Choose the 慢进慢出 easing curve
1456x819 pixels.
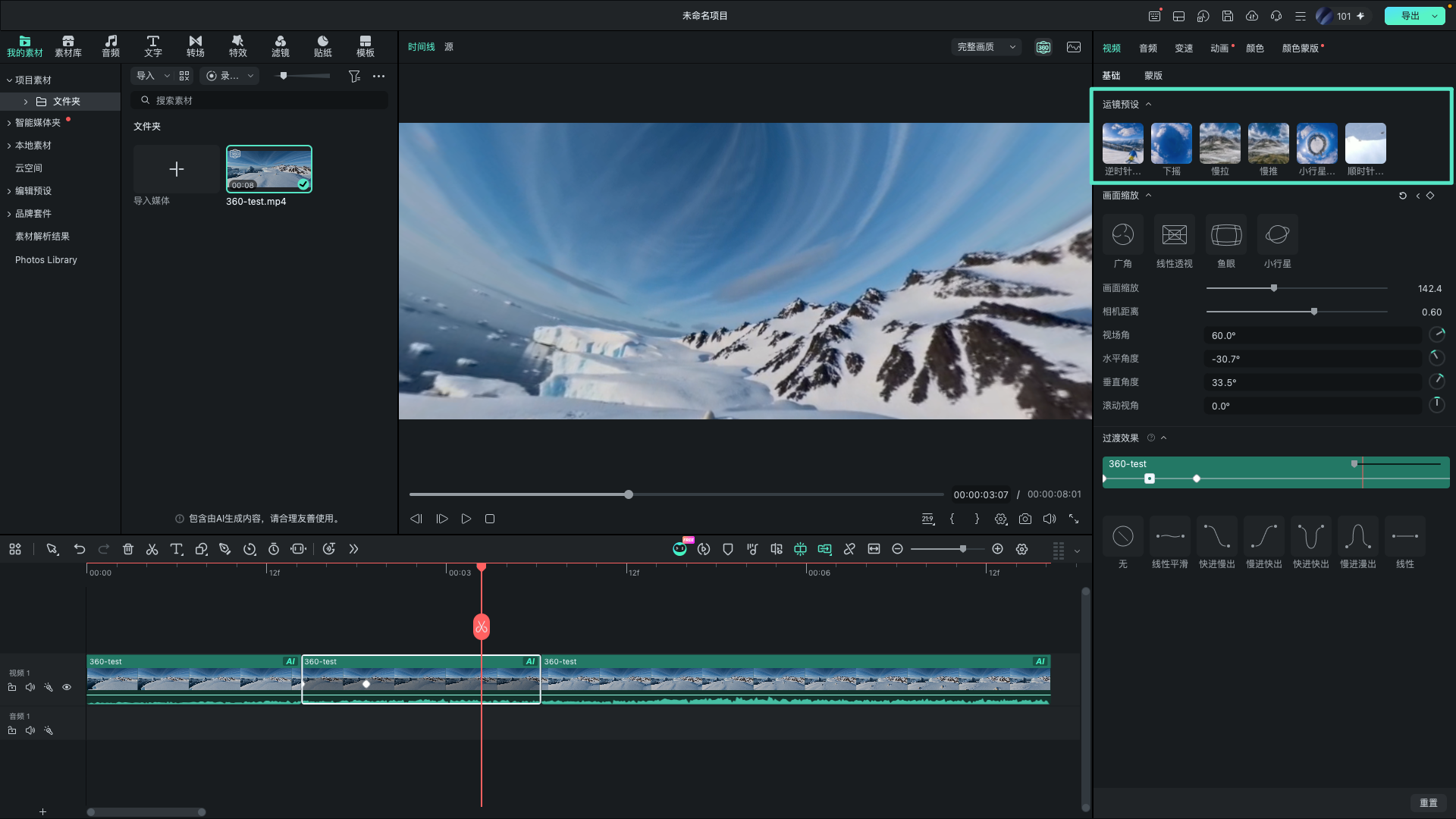(1358, 537)
